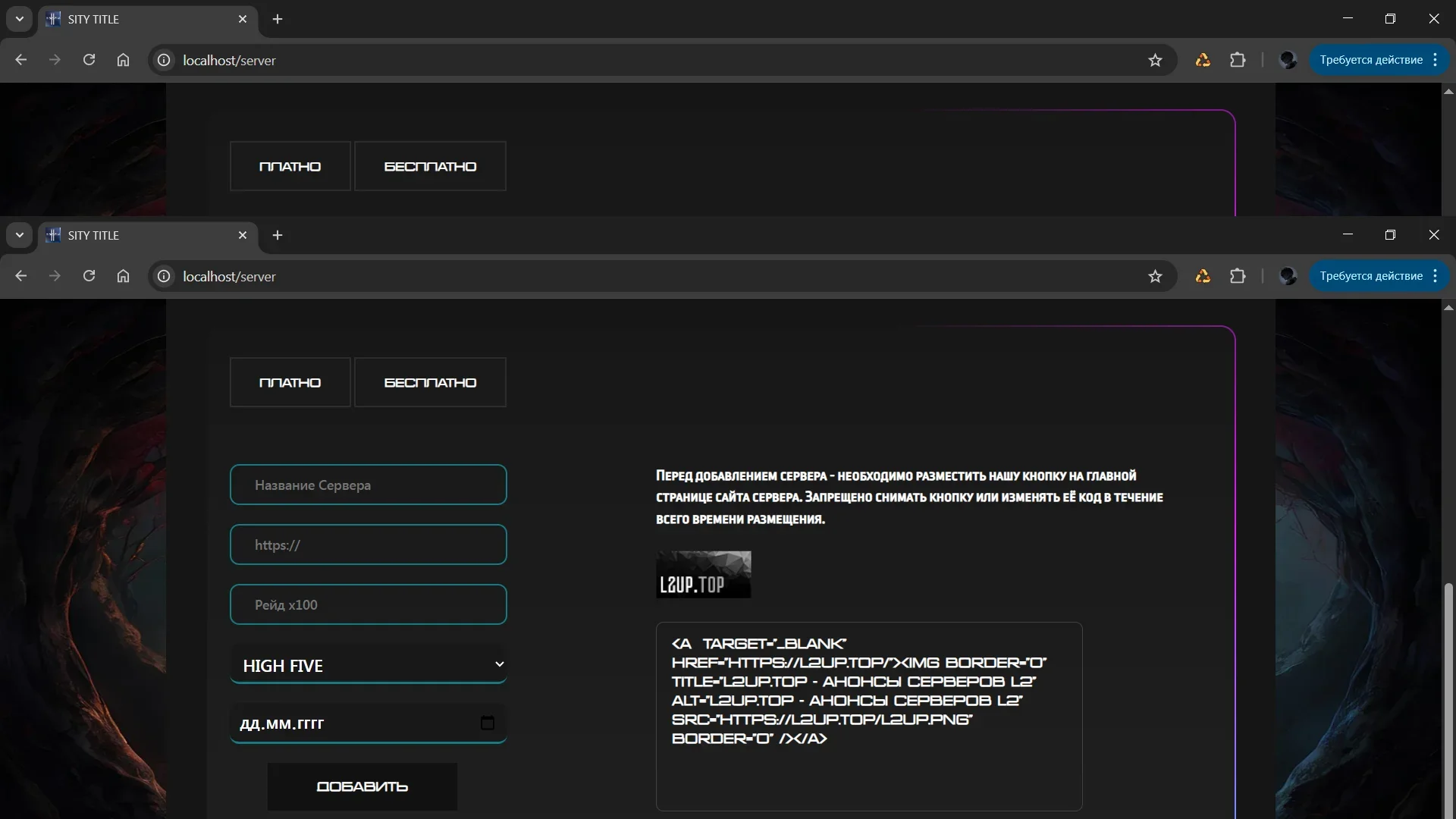Open Extensions puzzle icon in background window
Image resolution: width=1456 pixels, height=819 pixels.
(x=1238, y=60)
